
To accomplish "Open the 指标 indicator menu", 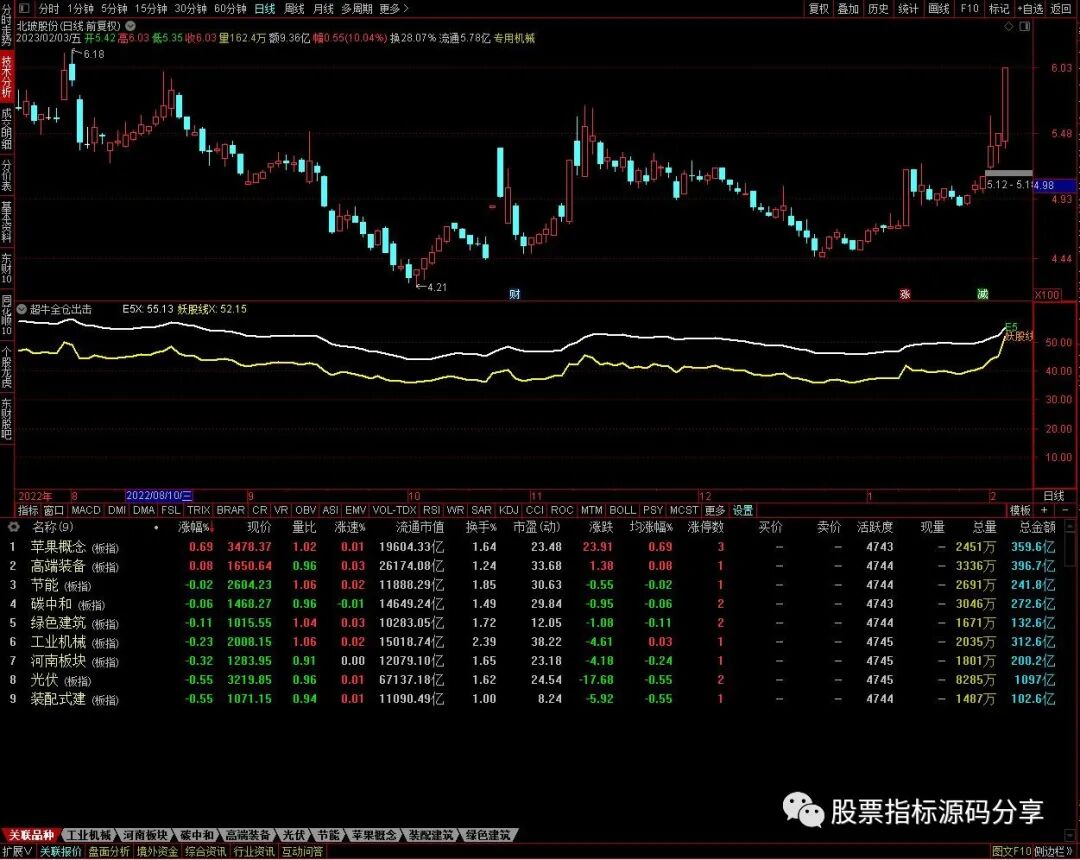I will (x=28, y=510).
